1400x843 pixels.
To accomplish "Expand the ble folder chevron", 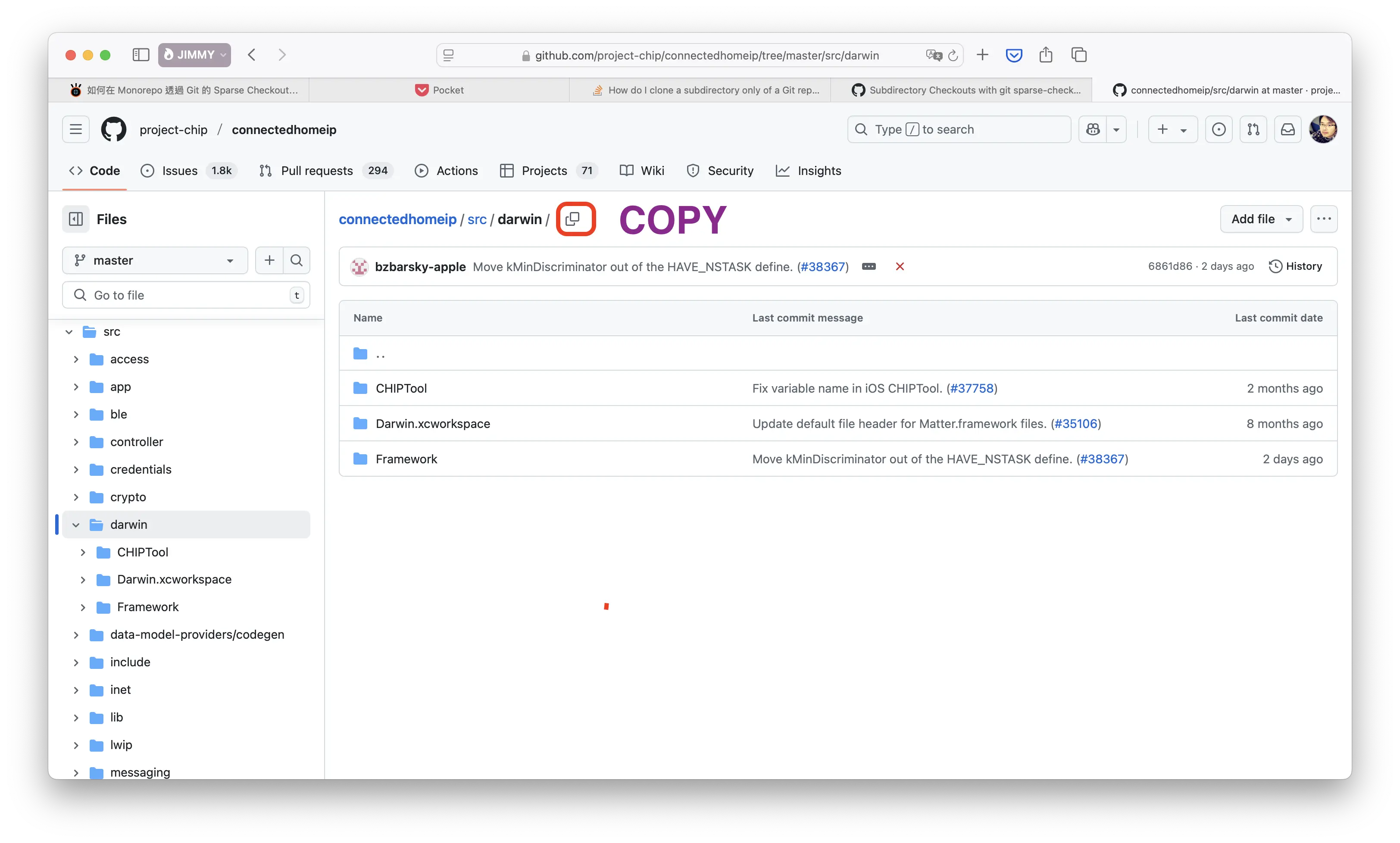I will coord(76,414).
